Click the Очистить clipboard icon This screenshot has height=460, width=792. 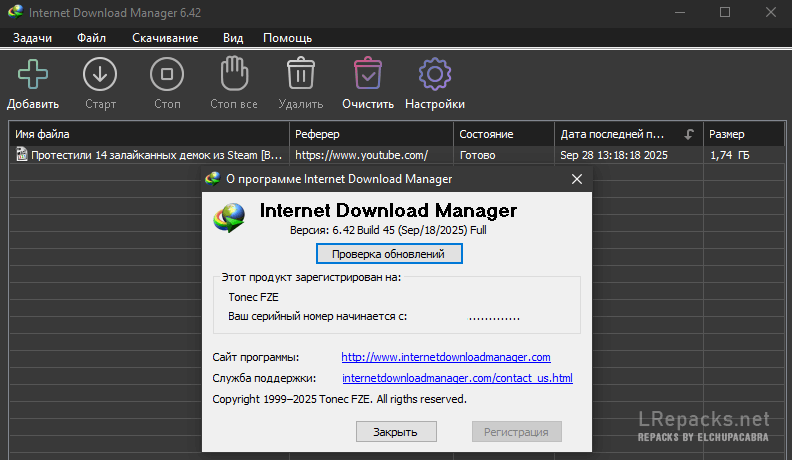(368, 75)
